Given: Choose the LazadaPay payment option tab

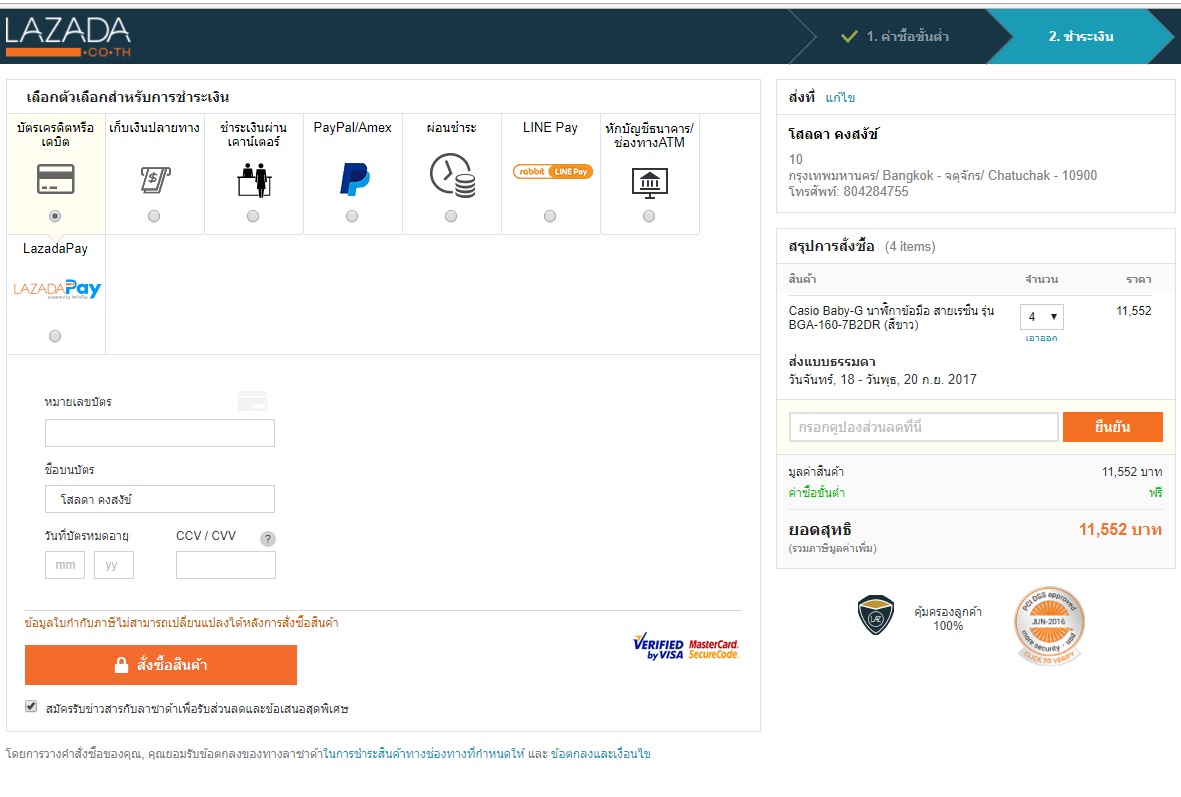Looking at the screenshot, I should pyautogui.click(x=56, y=294).
